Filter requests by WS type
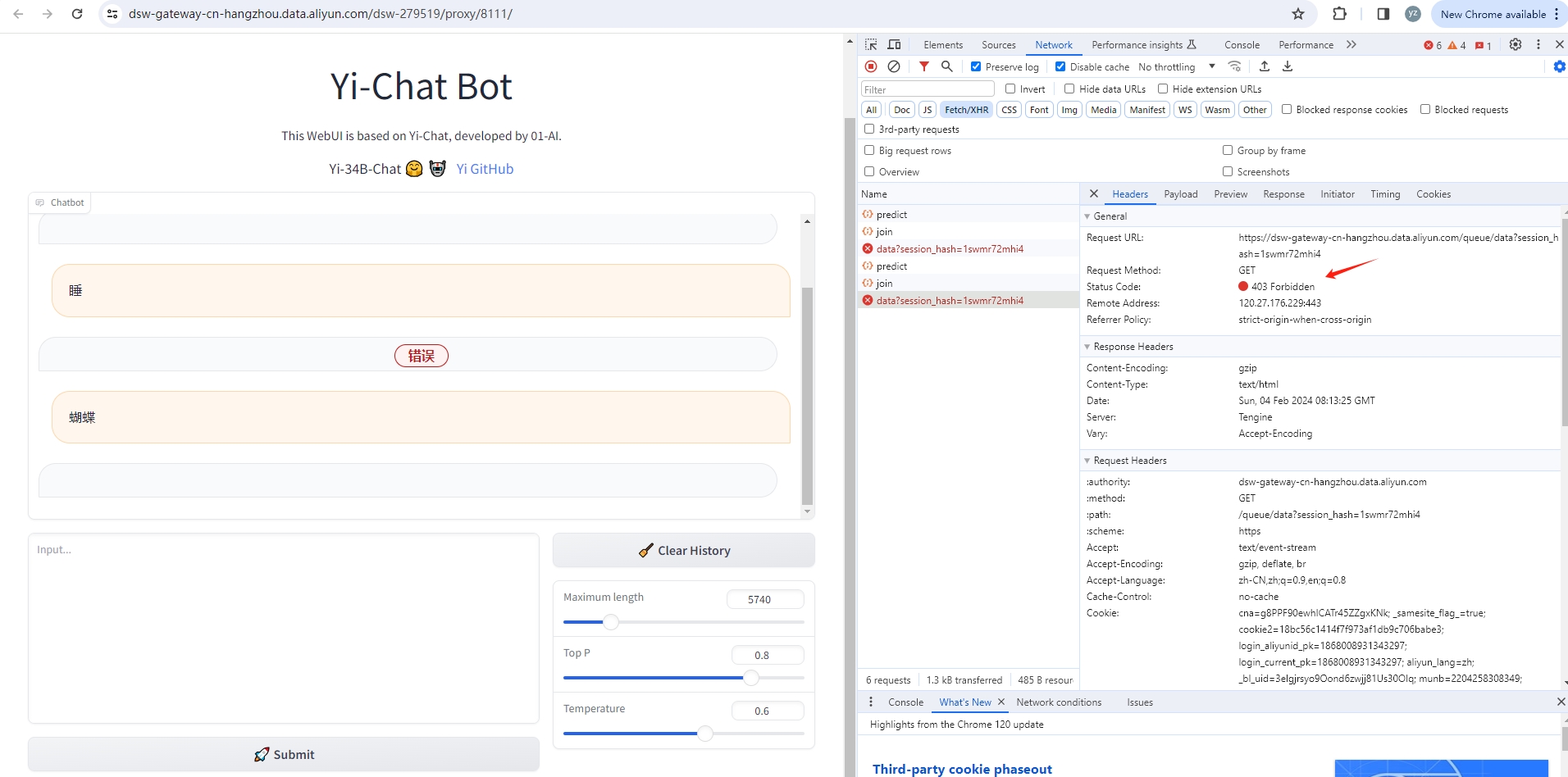This screenshot has height=777, width=1568. (x=1185, y=110)
